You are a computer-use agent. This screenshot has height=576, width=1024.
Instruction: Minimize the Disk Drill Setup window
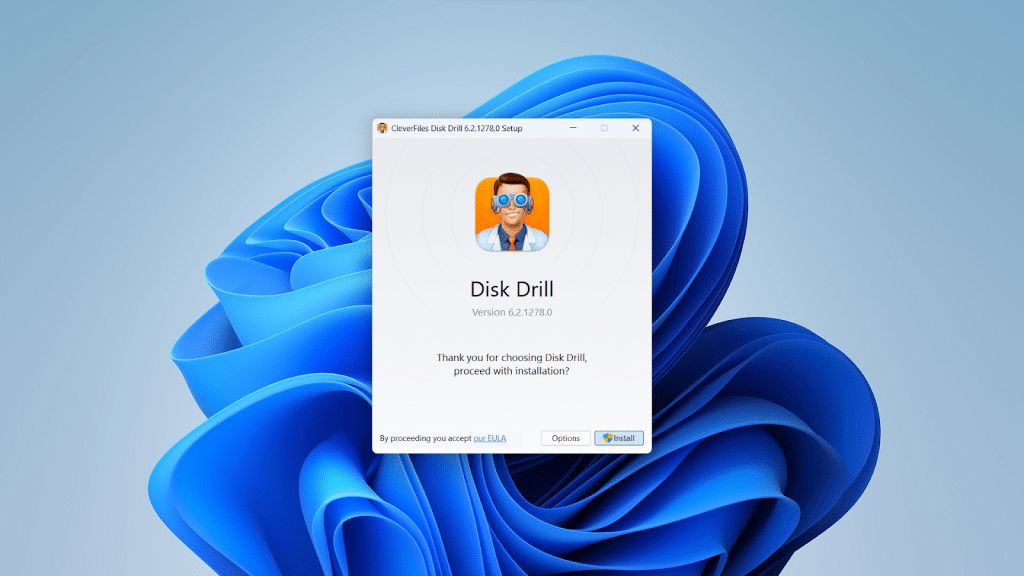(x=573, y=128)
